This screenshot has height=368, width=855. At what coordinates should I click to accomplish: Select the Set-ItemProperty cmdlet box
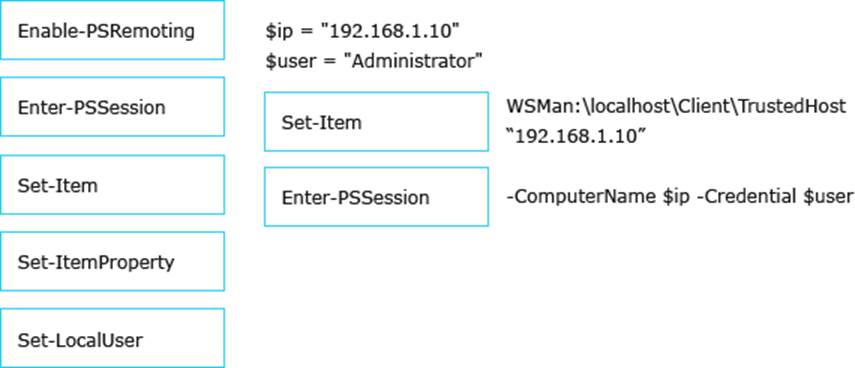pos(112,262)
